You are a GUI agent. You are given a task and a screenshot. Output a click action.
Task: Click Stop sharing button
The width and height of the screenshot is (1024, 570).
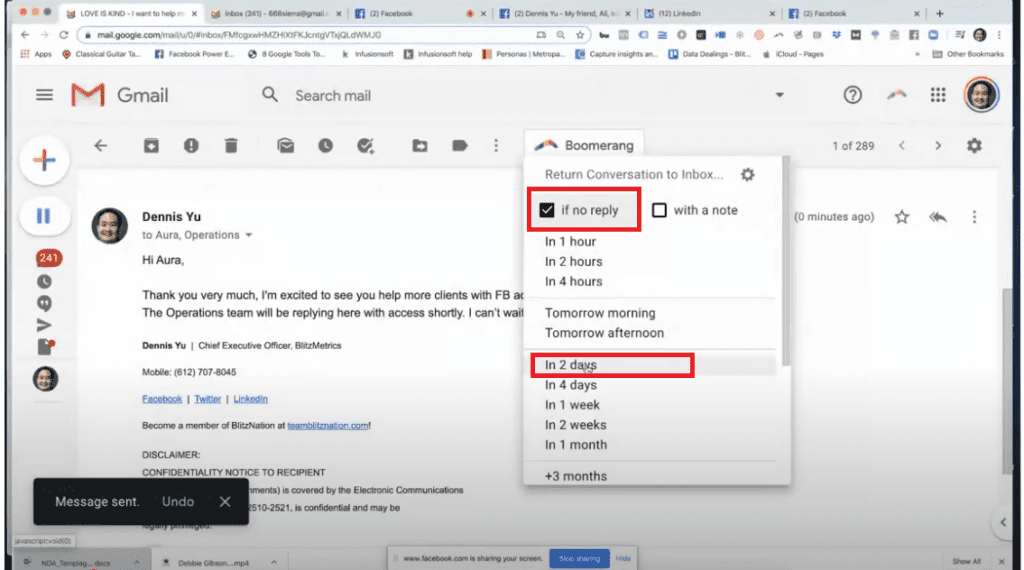click(579, 558)
